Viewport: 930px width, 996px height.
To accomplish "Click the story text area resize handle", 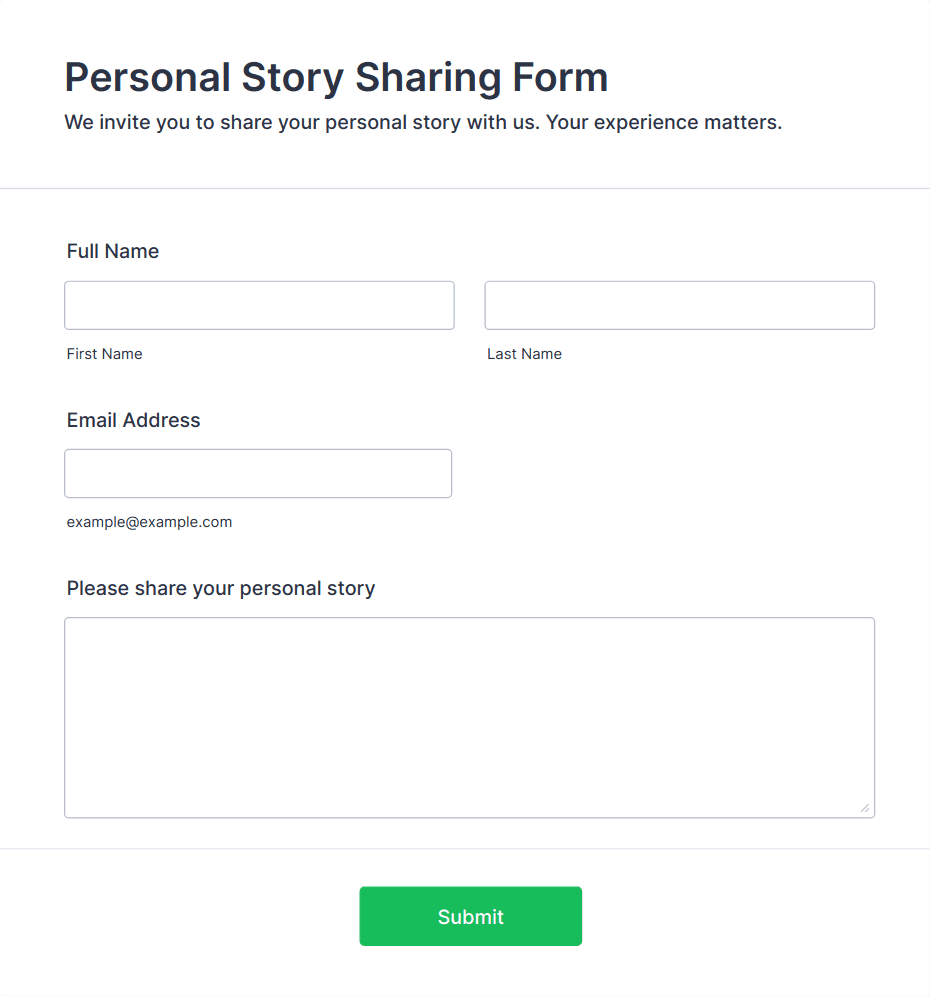I will pyautogui.click(x=865, y=808).
